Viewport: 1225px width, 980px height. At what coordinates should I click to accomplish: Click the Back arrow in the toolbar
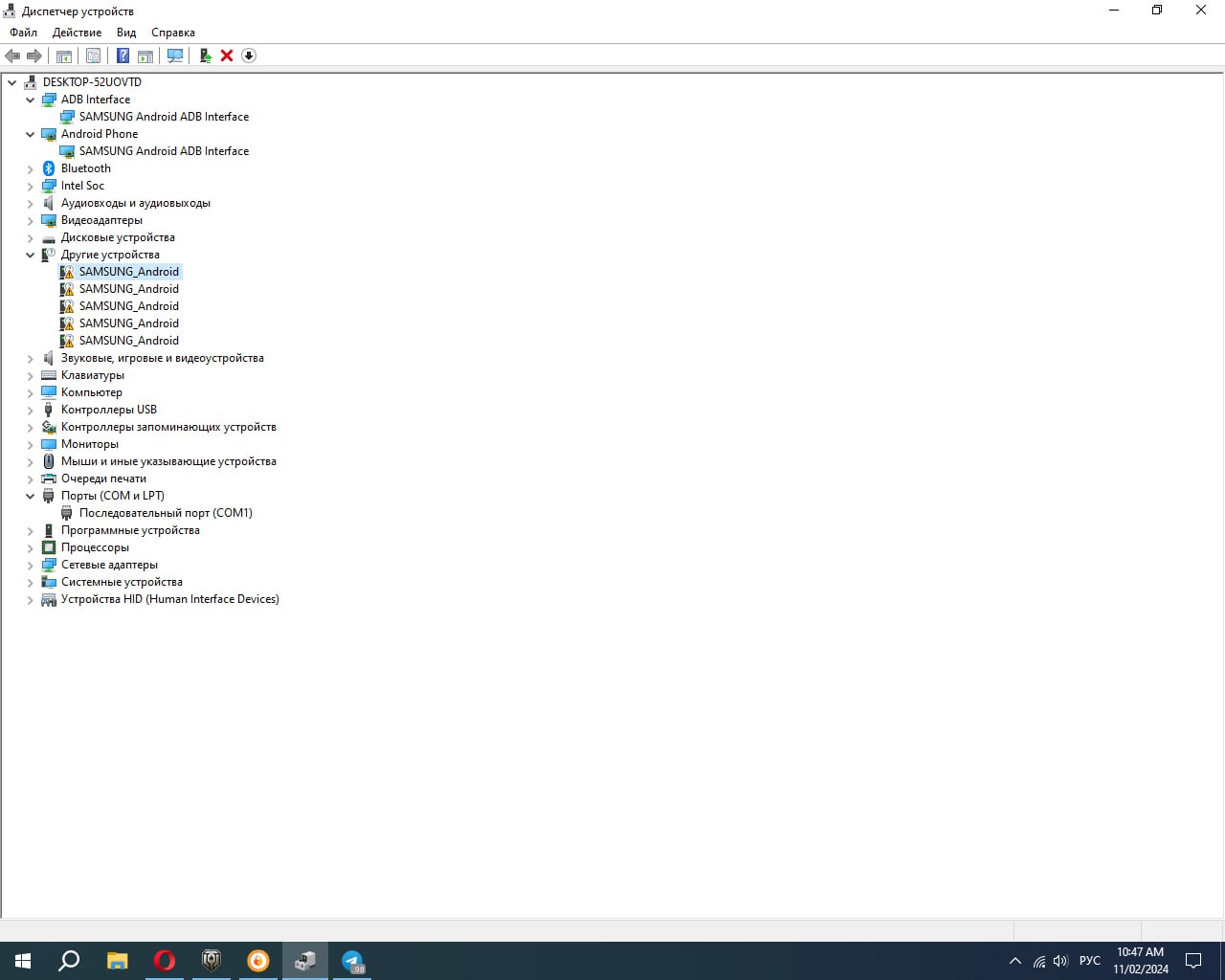point(12,56)
